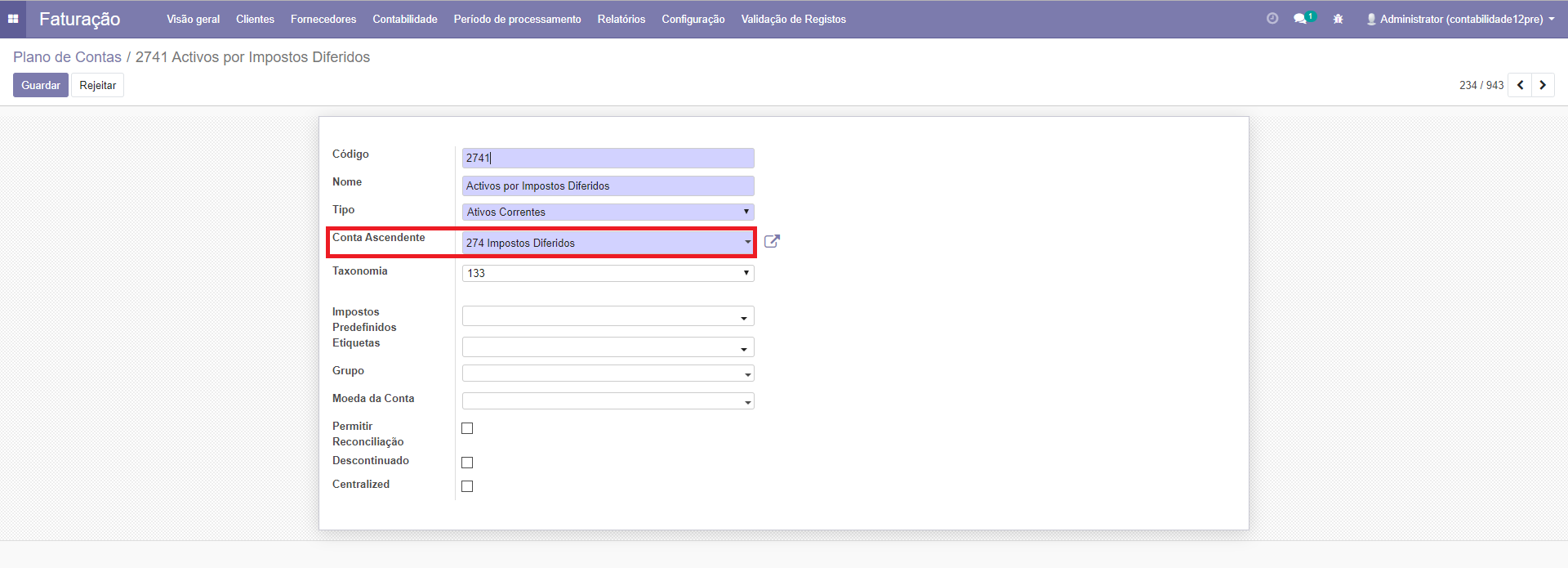The image size is (1568, 568).
Task: Click the Guardar button
Action: click(40, 85)
